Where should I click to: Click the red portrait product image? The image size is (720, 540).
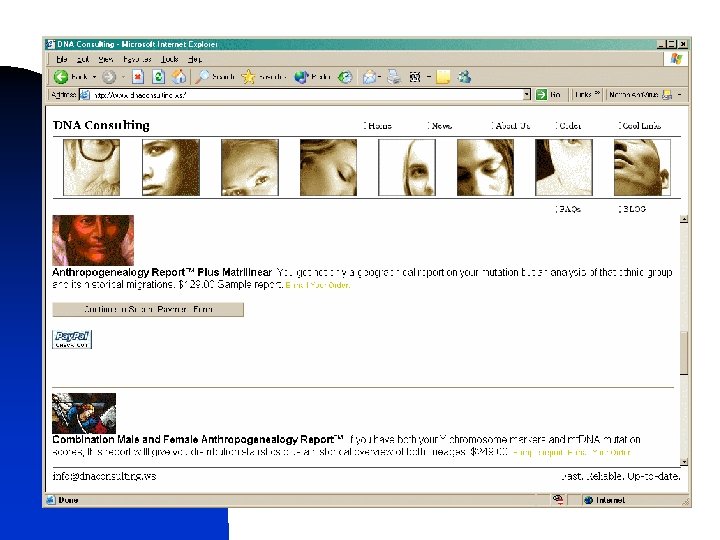[x=93, y=240]
